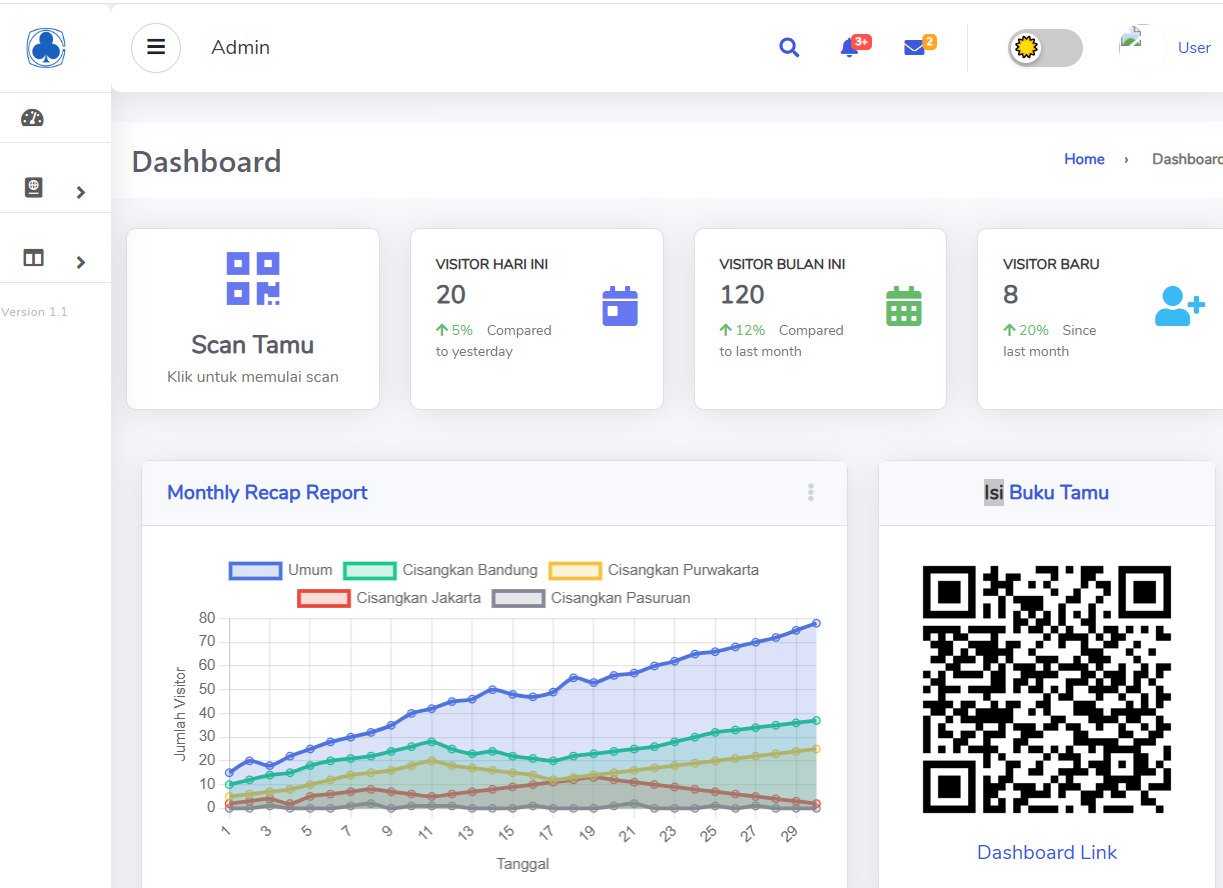
Task: Open the Dashboard Link below QR code
Action: click(x=1046, y=852)
